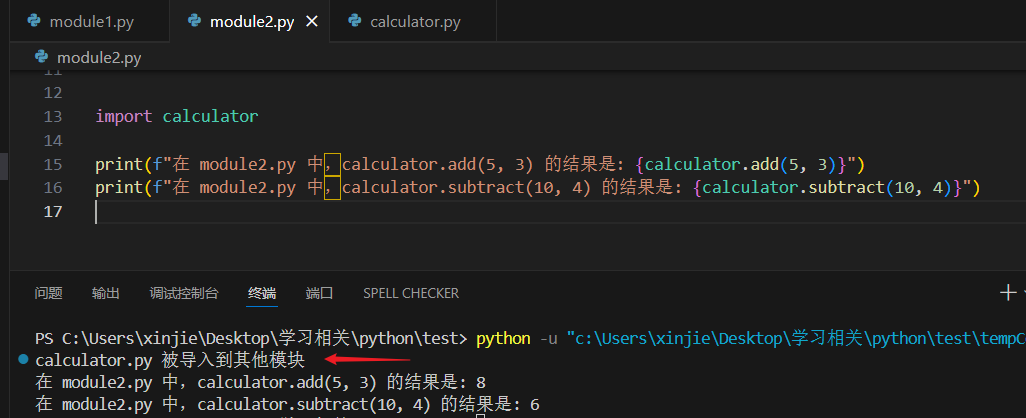Open a new terminal with the plus icon
The width and height of the screenshot is (1026, 418).
(1007, 293)
